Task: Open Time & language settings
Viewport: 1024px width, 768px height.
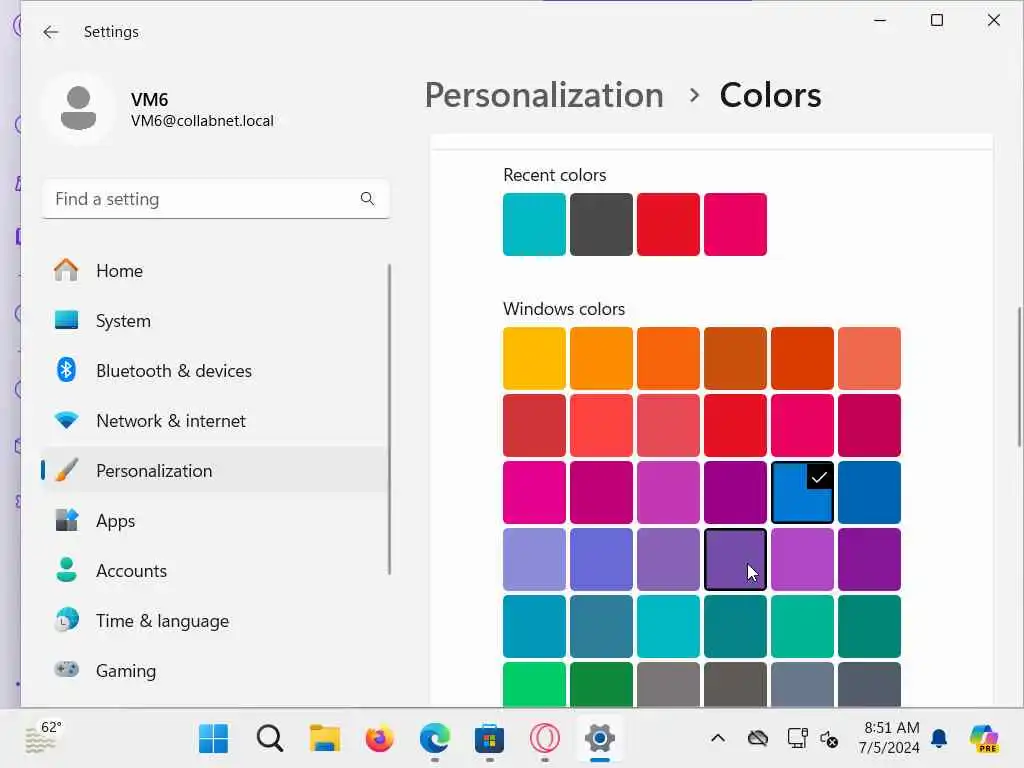Action: 162,621
